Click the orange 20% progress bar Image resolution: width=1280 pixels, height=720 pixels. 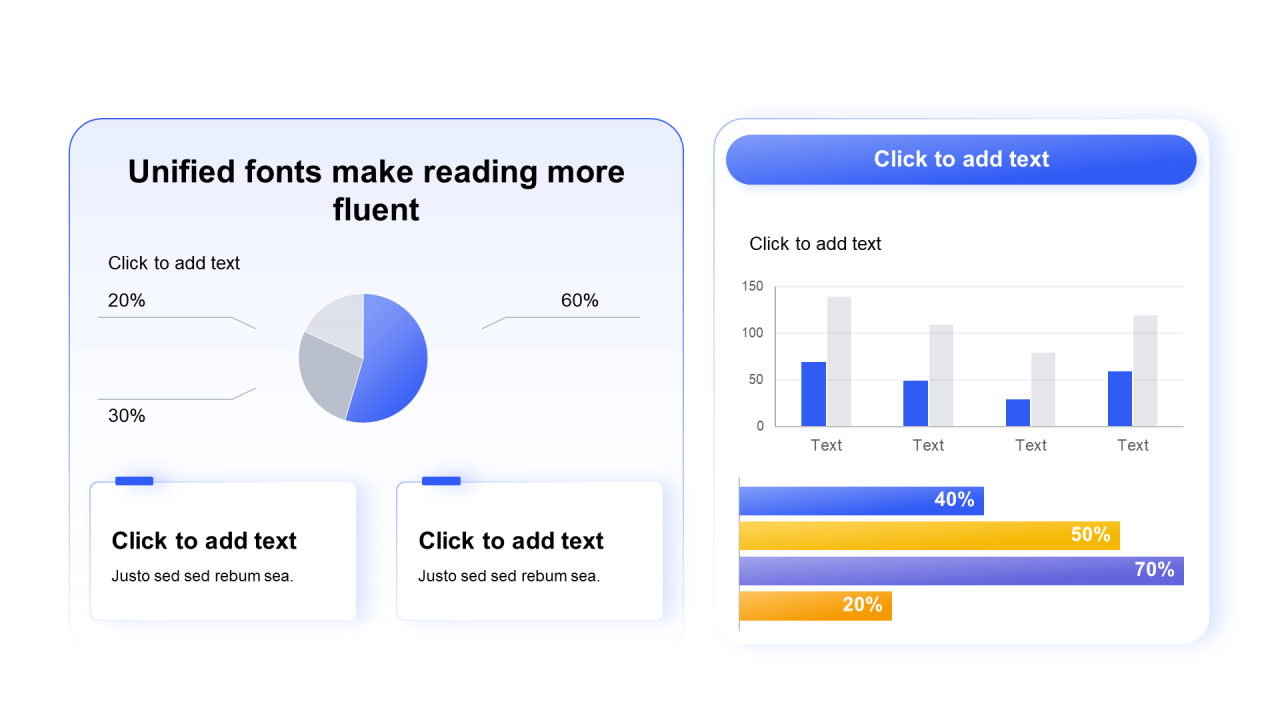click(815, 606)
